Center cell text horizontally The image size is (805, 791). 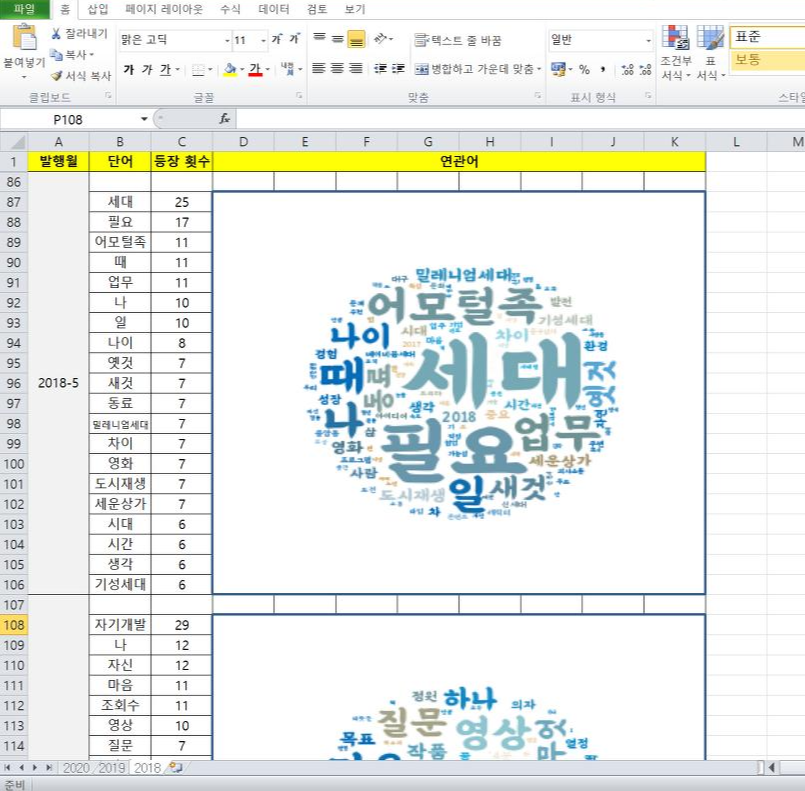click(337, 68)
